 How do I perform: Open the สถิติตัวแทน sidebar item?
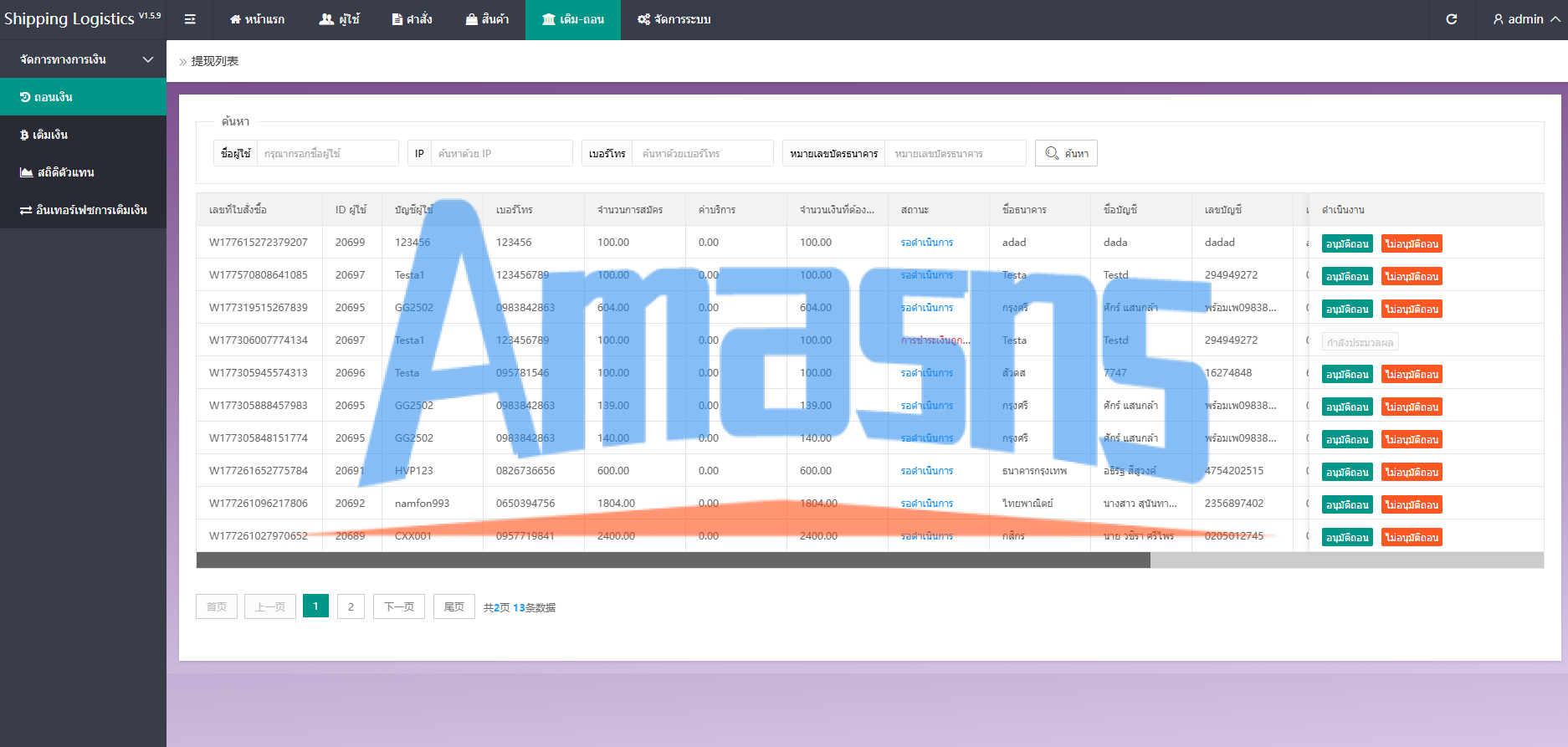pyautogui.click(x=83, y=172)
